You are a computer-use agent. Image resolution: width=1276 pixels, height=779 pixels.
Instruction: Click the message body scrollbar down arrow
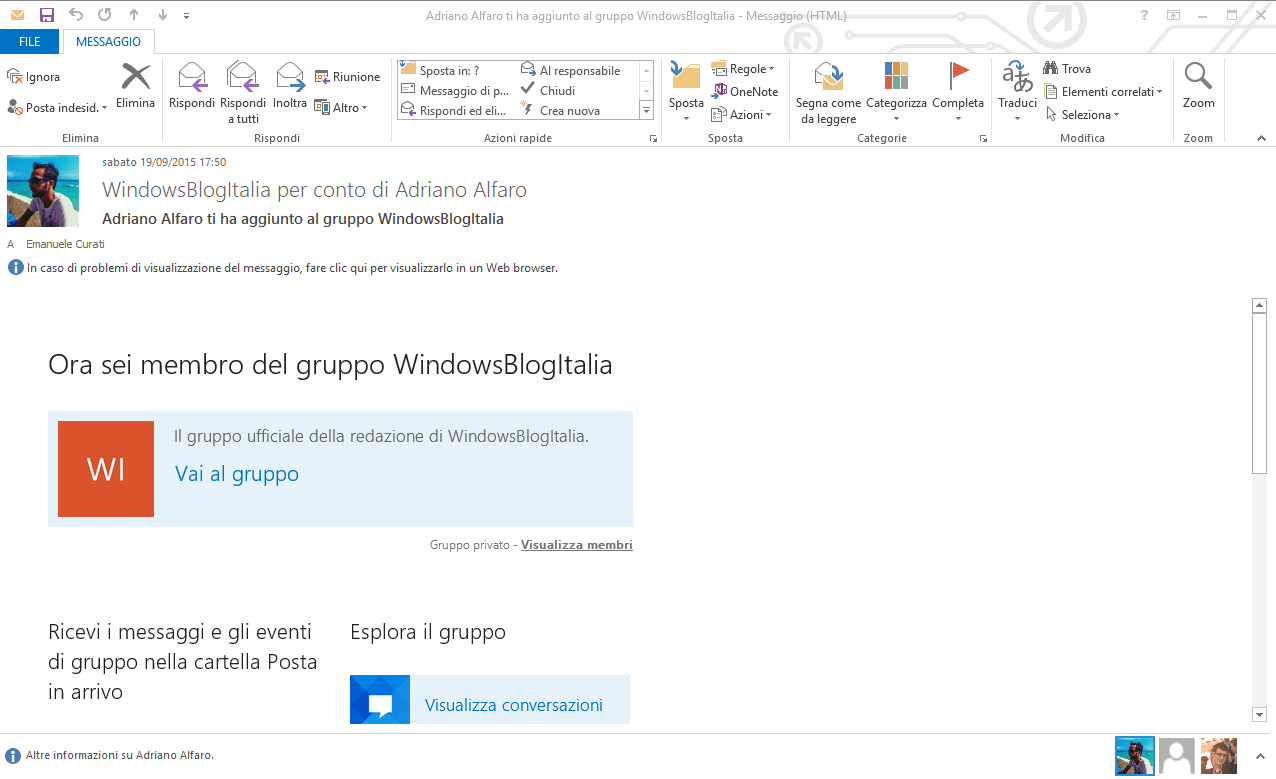click(x=1260, y=714)
